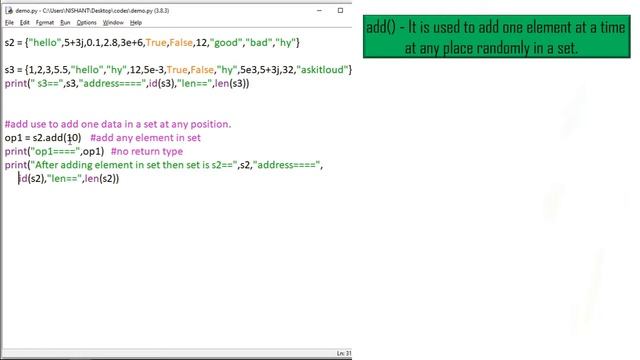This screenshot has height=360, width=640.
Task: Open the Format menu
Action: (45, 23)
